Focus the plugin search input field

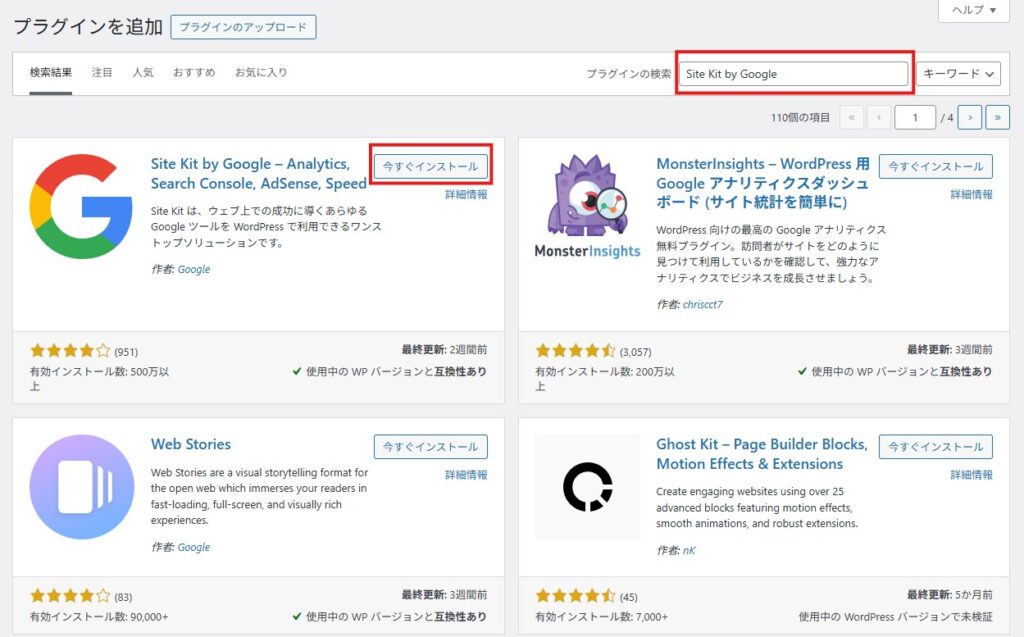[793, 74]
